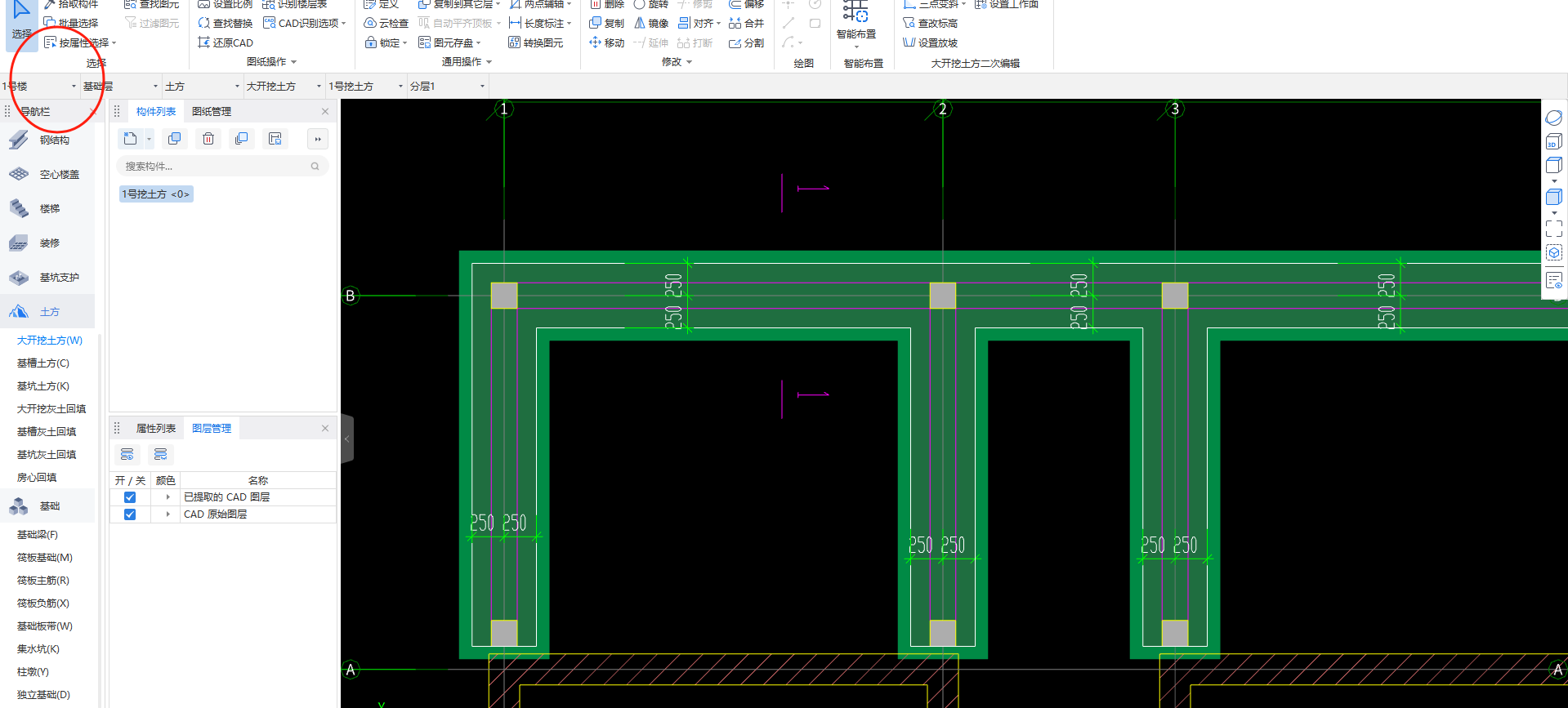Click 批量选择 batch select tool
The image size is (1568, 708).
pos(71,23)
